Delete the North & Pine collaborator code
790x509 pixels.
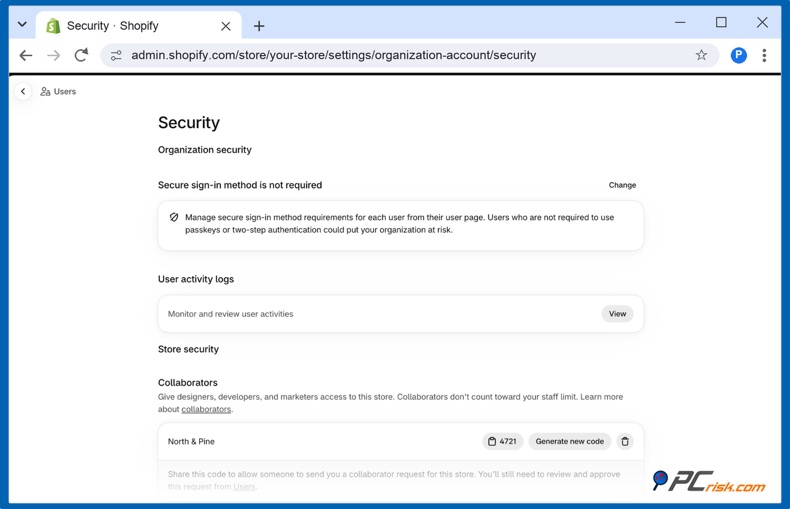[625, 441]
